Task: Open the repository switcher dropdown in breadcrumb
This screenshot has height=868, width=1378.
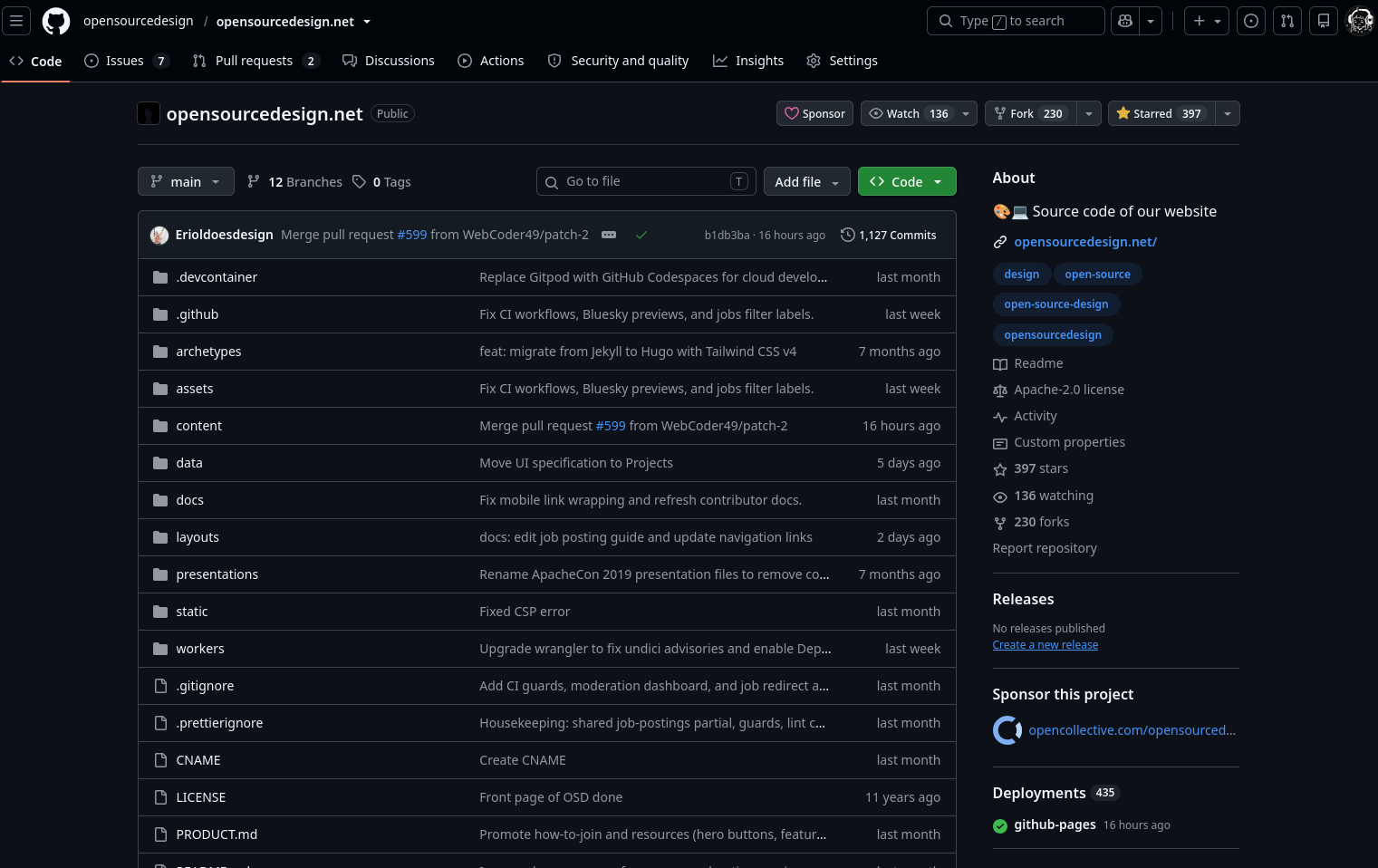Action: point(367,22)
